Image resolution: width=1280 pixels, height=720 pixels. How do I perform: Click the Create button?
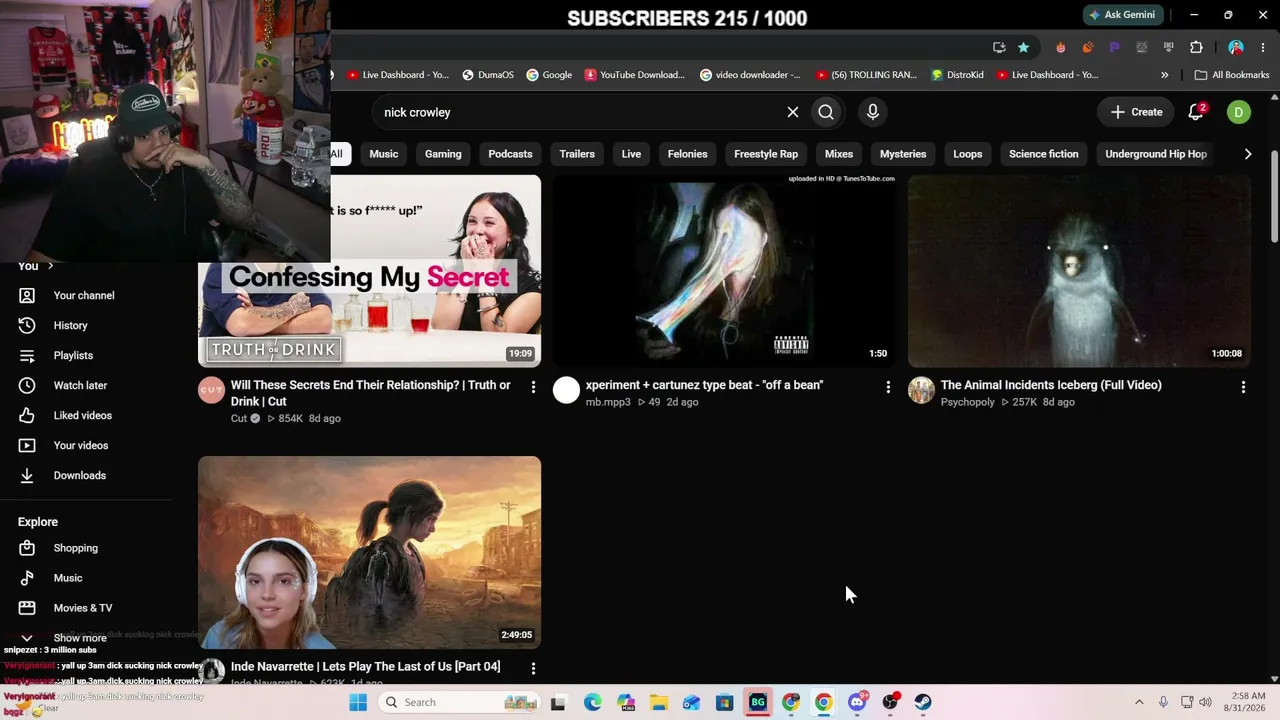click(x=1137, y=112)
